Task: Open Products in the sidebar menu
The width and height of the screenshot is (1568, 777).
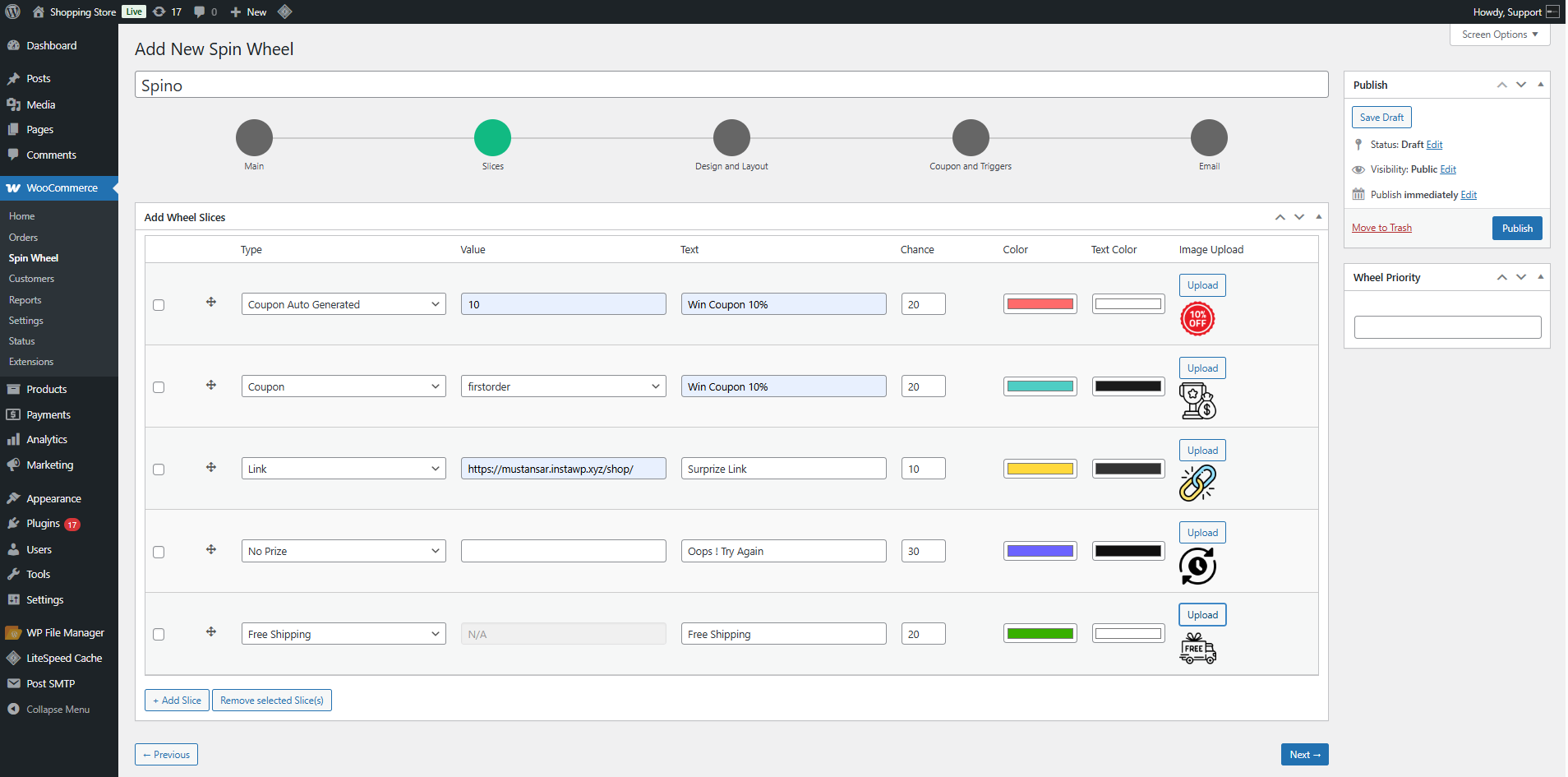Action: (47, 389)
